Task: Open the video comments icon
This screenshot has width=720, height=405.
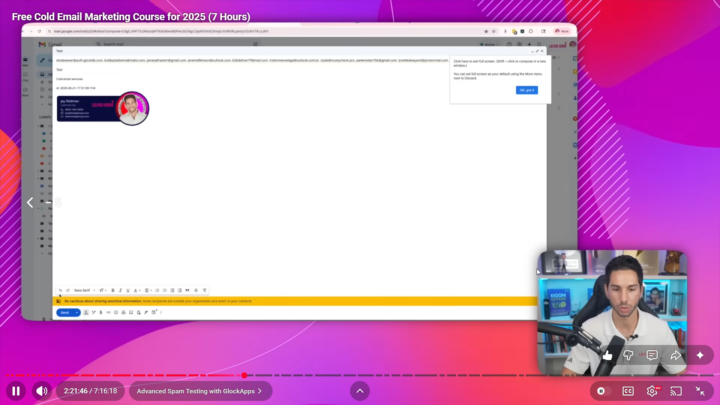Action: [x=652, y=355]
